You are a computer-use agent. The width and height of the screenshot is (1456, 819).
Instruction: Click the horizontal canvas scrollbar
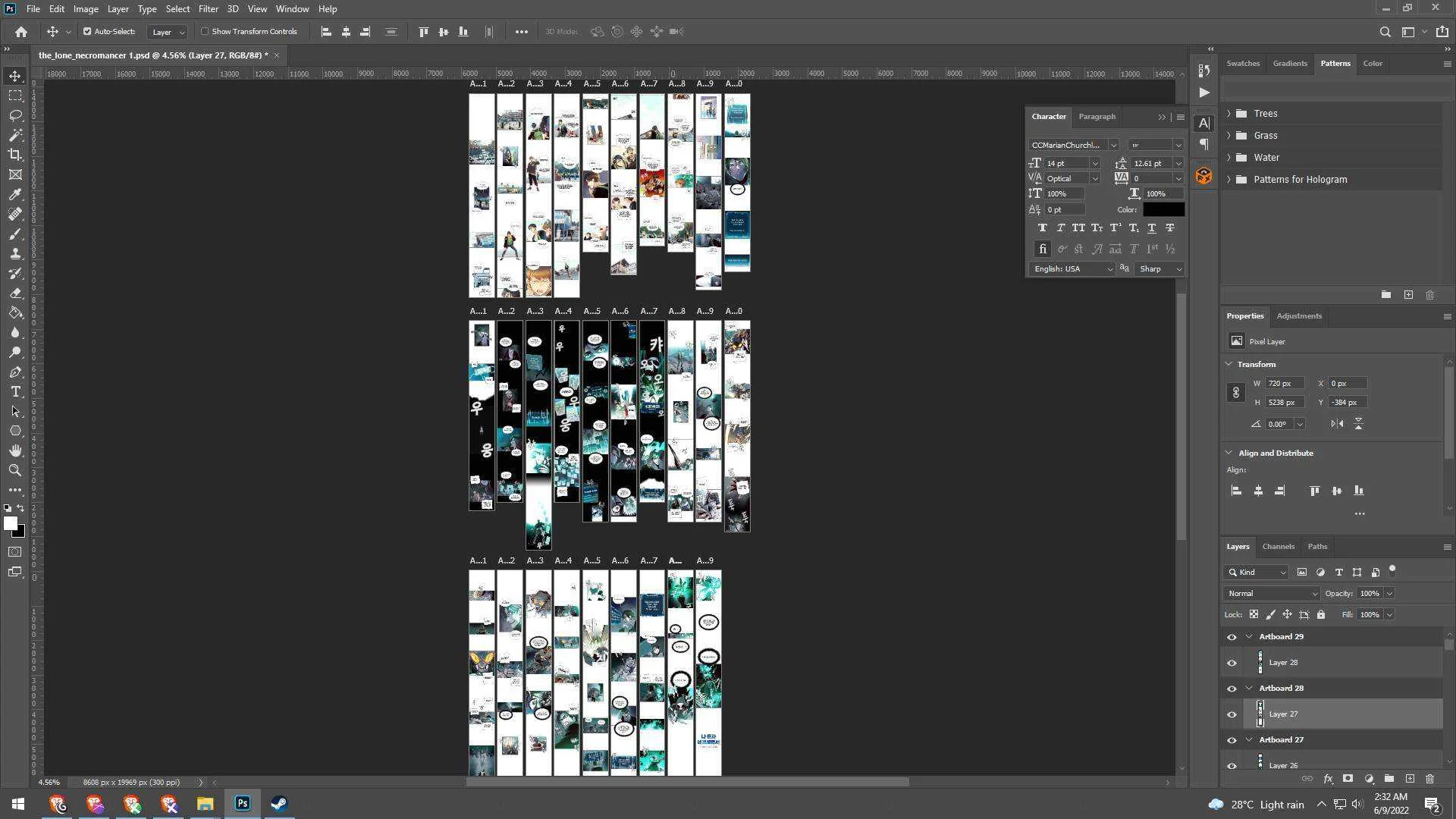(x=687, y=782)
